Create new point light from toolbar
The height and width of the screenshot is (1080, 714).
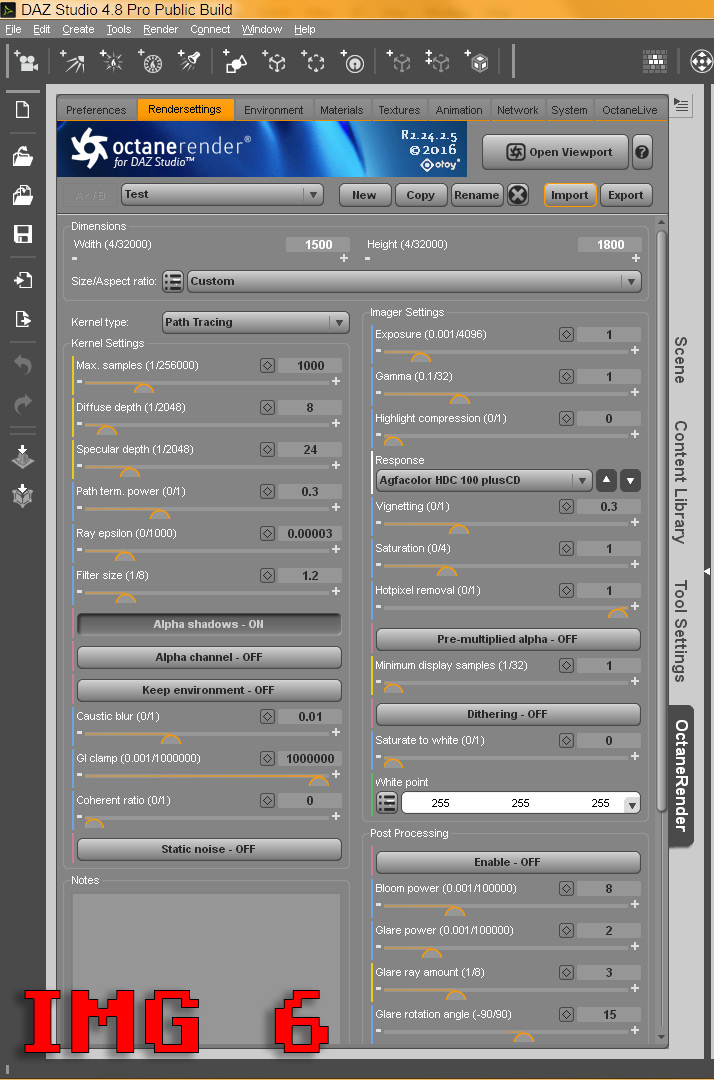click(x=111, y=62)
